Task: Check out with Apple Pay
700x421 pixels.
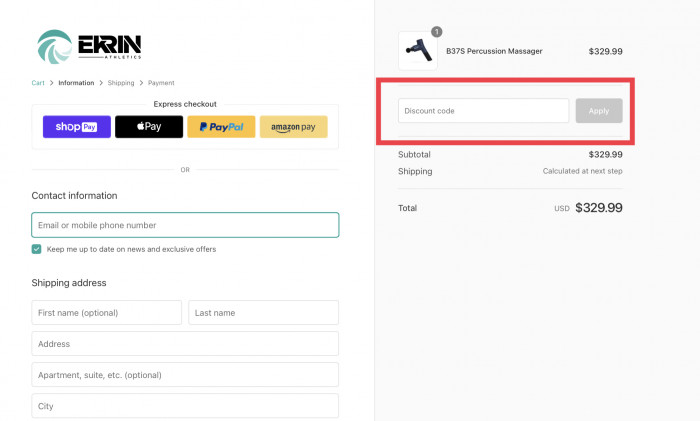Action: pyautogui.click(x=149, y=127)
